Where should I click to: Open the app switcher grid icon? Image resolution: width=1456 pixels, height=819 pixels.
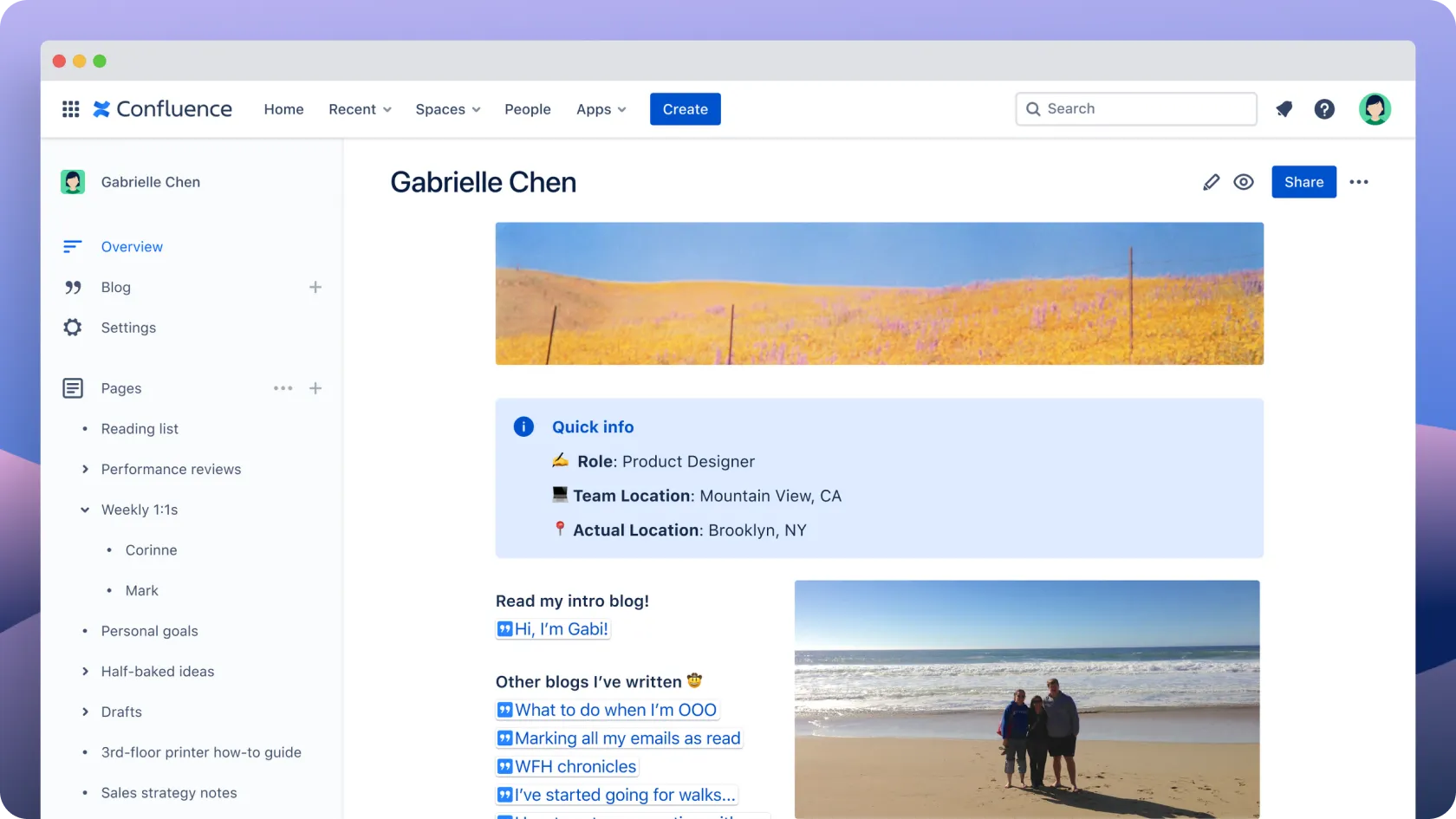71,109
